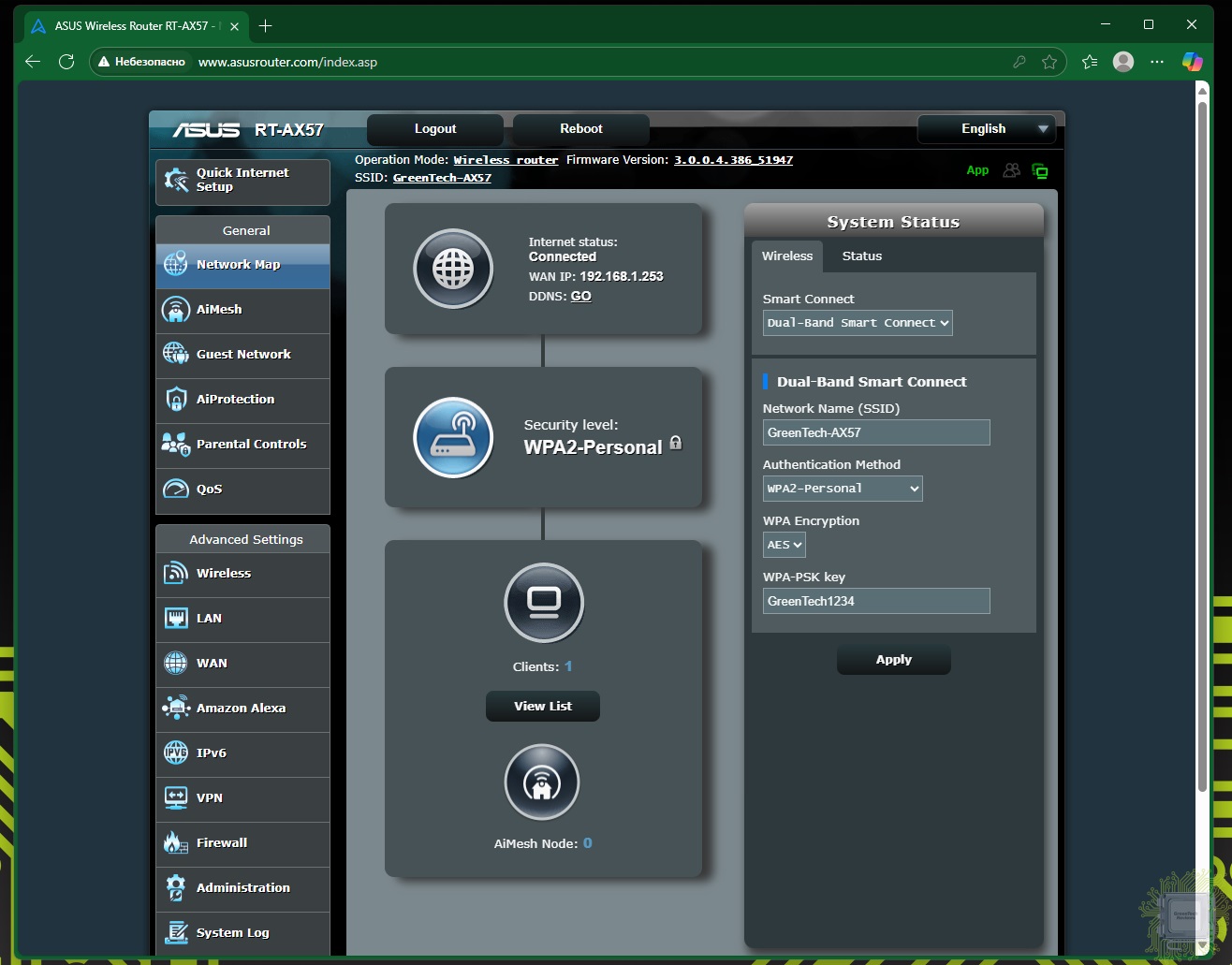Open System Log icon
This screenshot has width=1232, height=965.
[x=176, y=932]
